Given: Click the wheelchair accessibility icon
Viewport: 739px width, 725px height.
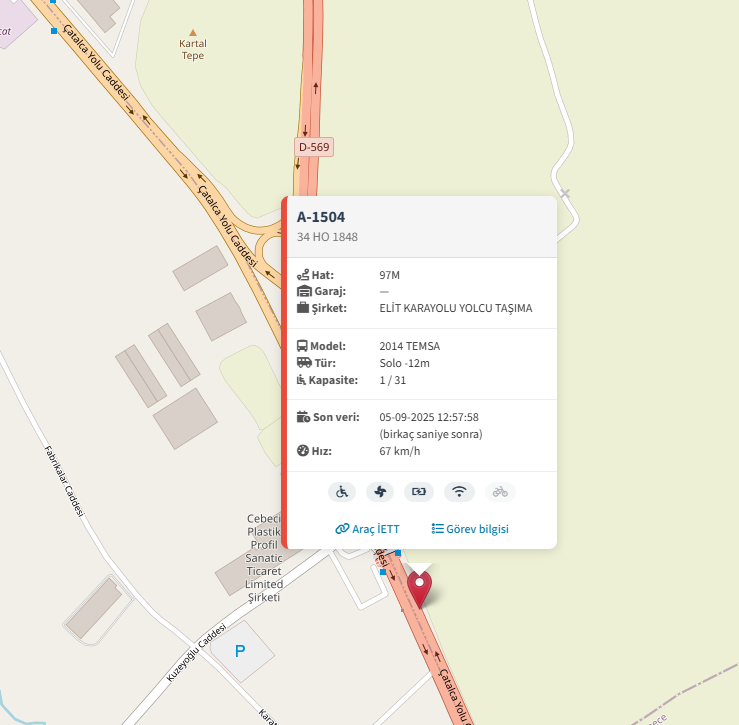Looking at the screenshot, I should pos(342,492).
